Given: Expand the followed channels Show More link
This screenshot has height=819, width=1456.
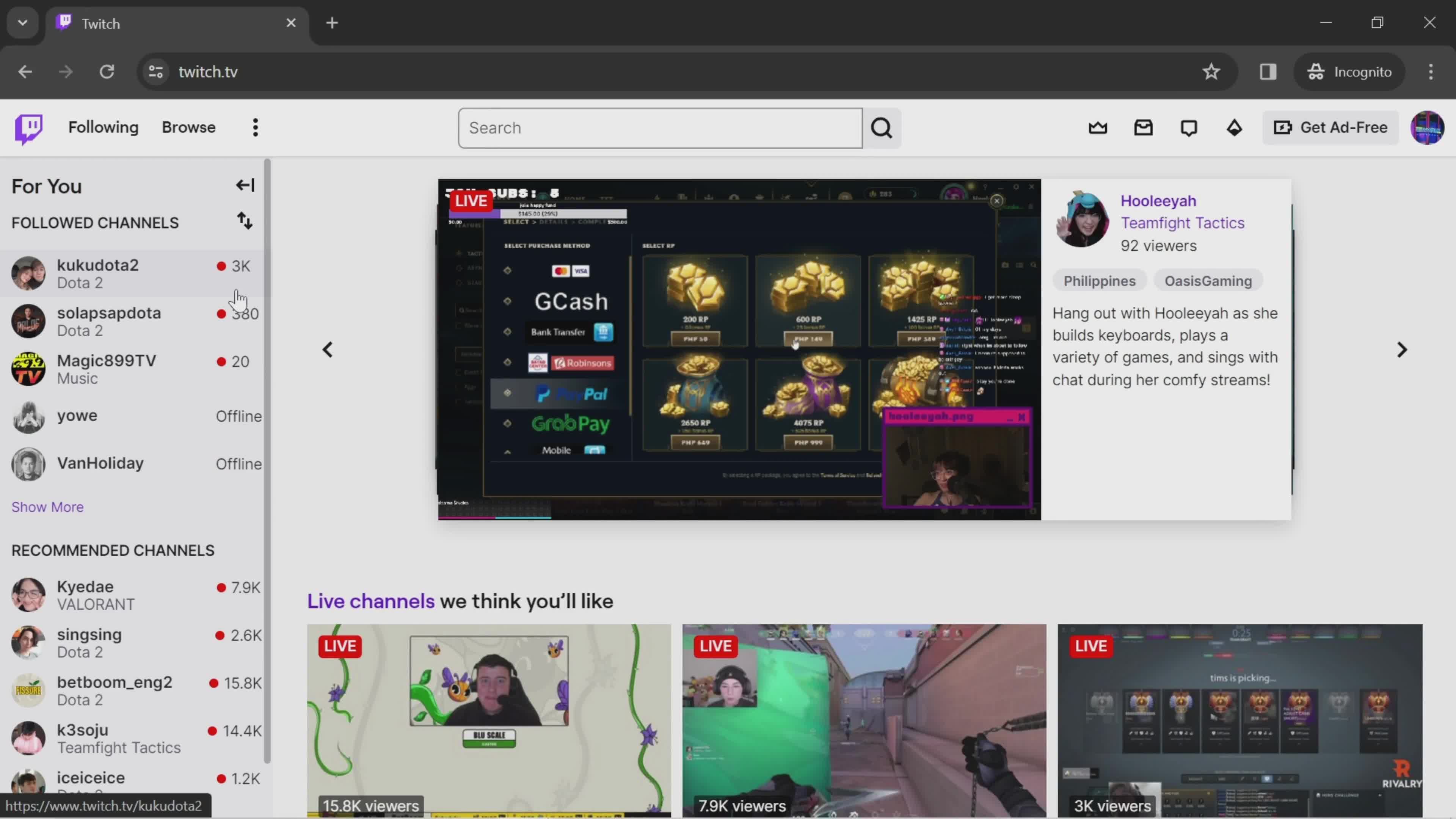Looking at the screenshot, I should 47,507.
